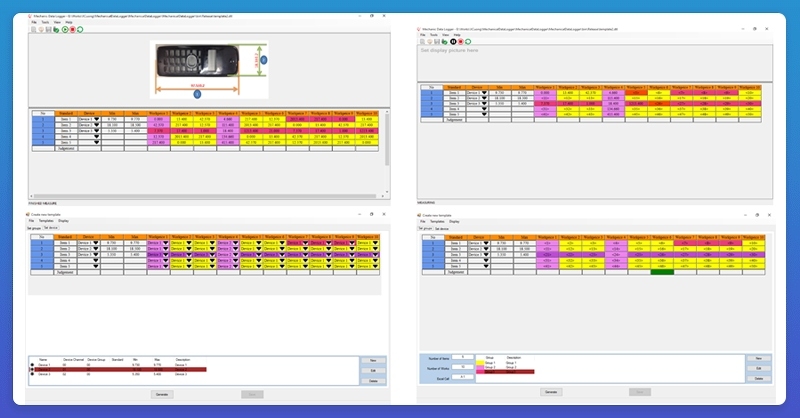The height and width of the screenshot is (418, 800).
Task: Click open icon in 'Set display picture here' window
Action: pos(430,41)
